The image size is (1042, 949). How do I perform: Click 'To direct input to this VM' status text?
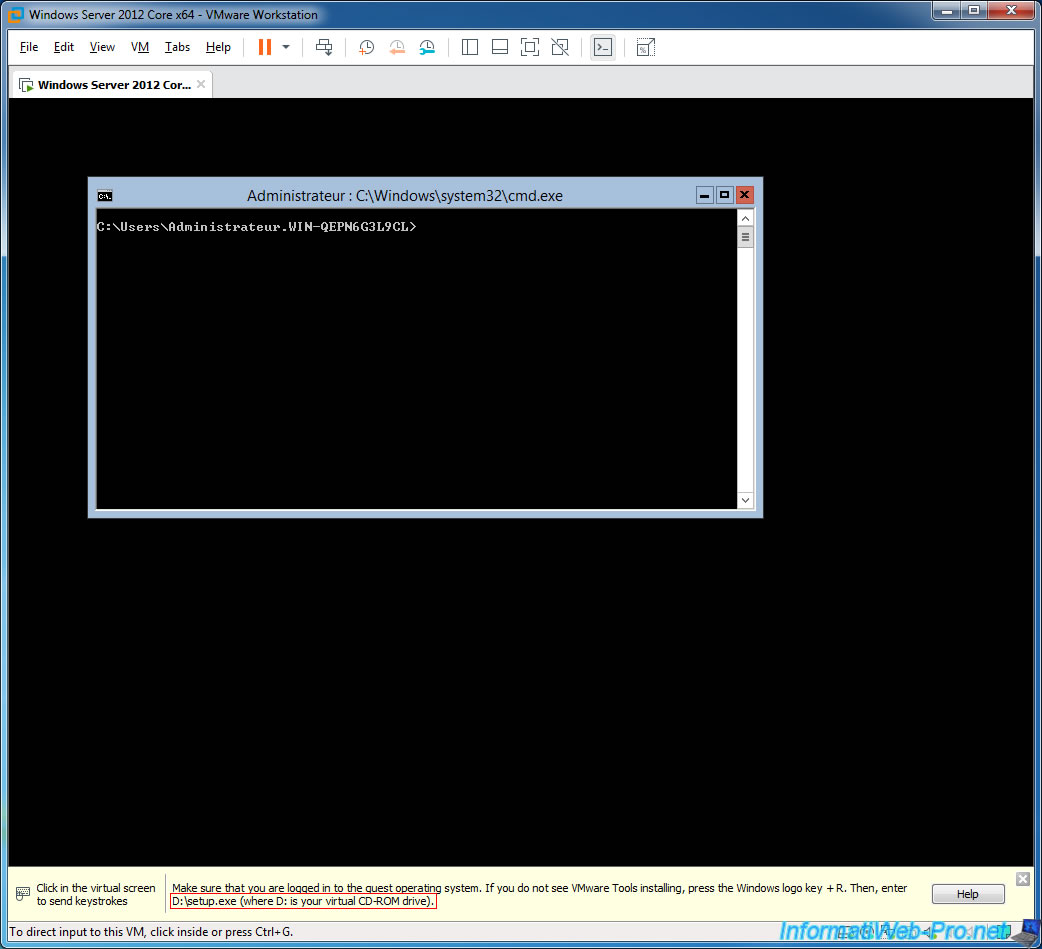[151, 932]
